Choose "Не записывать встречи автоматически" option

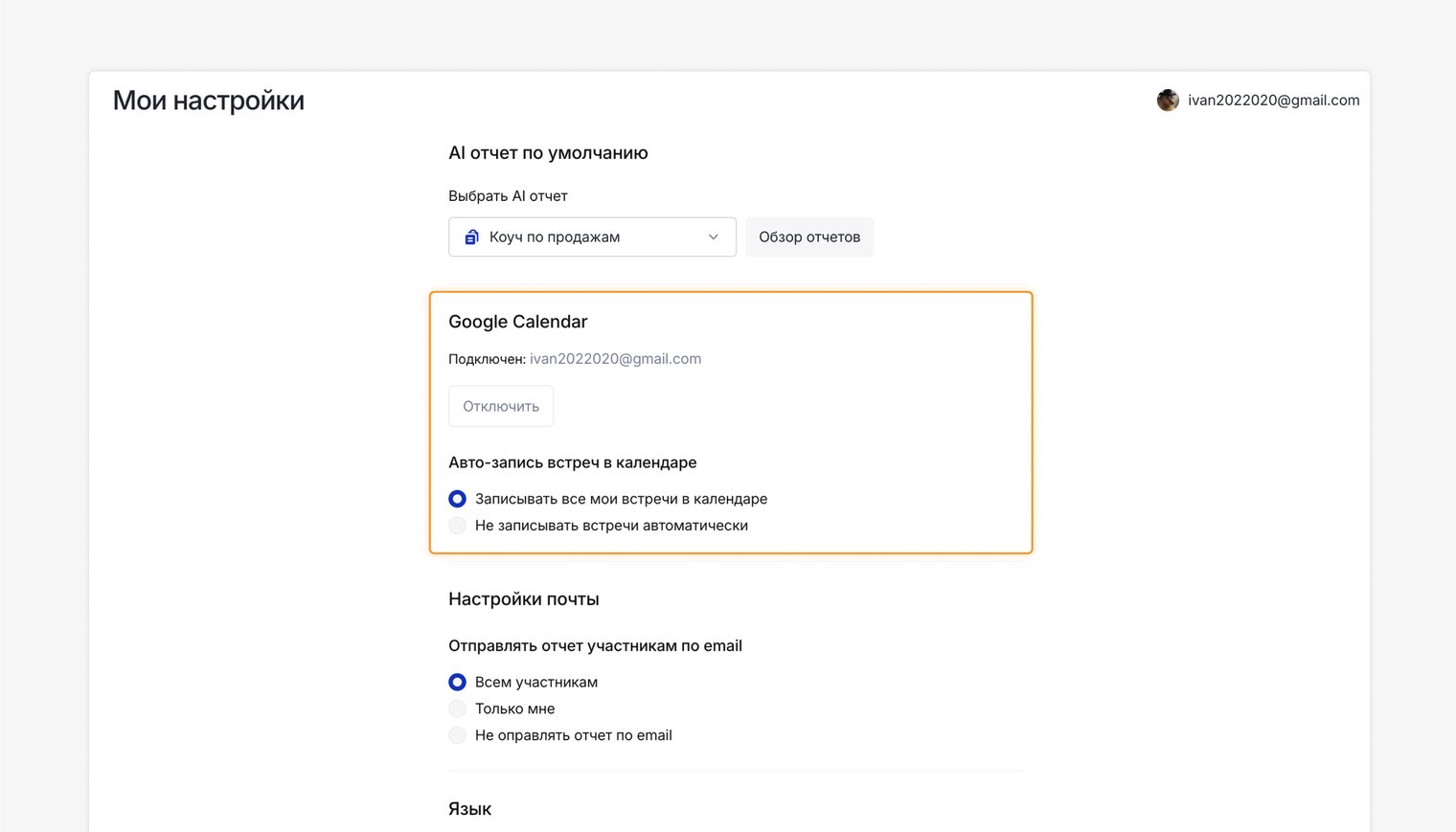(458, 526)
